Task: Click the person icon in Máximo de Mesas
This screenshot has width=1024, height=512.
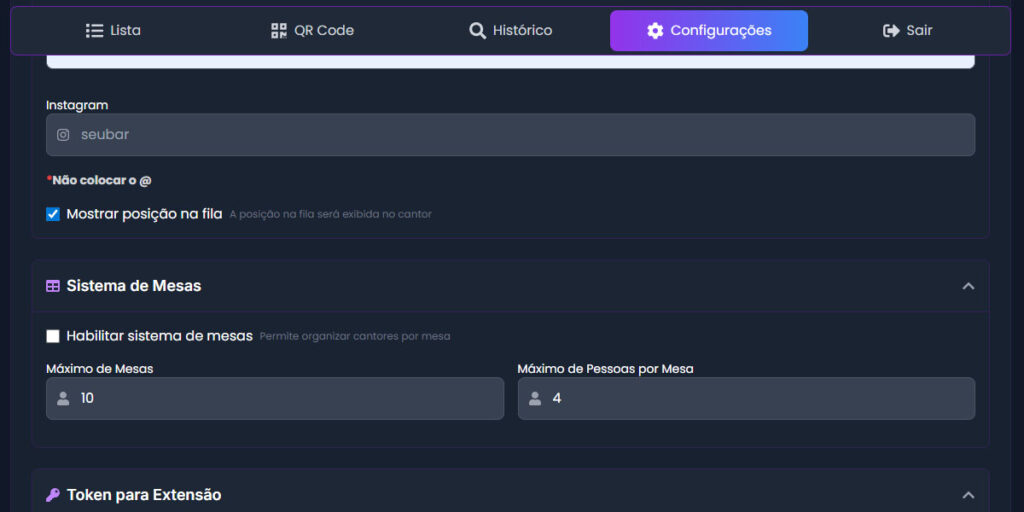Action: [x=63, y=399]
